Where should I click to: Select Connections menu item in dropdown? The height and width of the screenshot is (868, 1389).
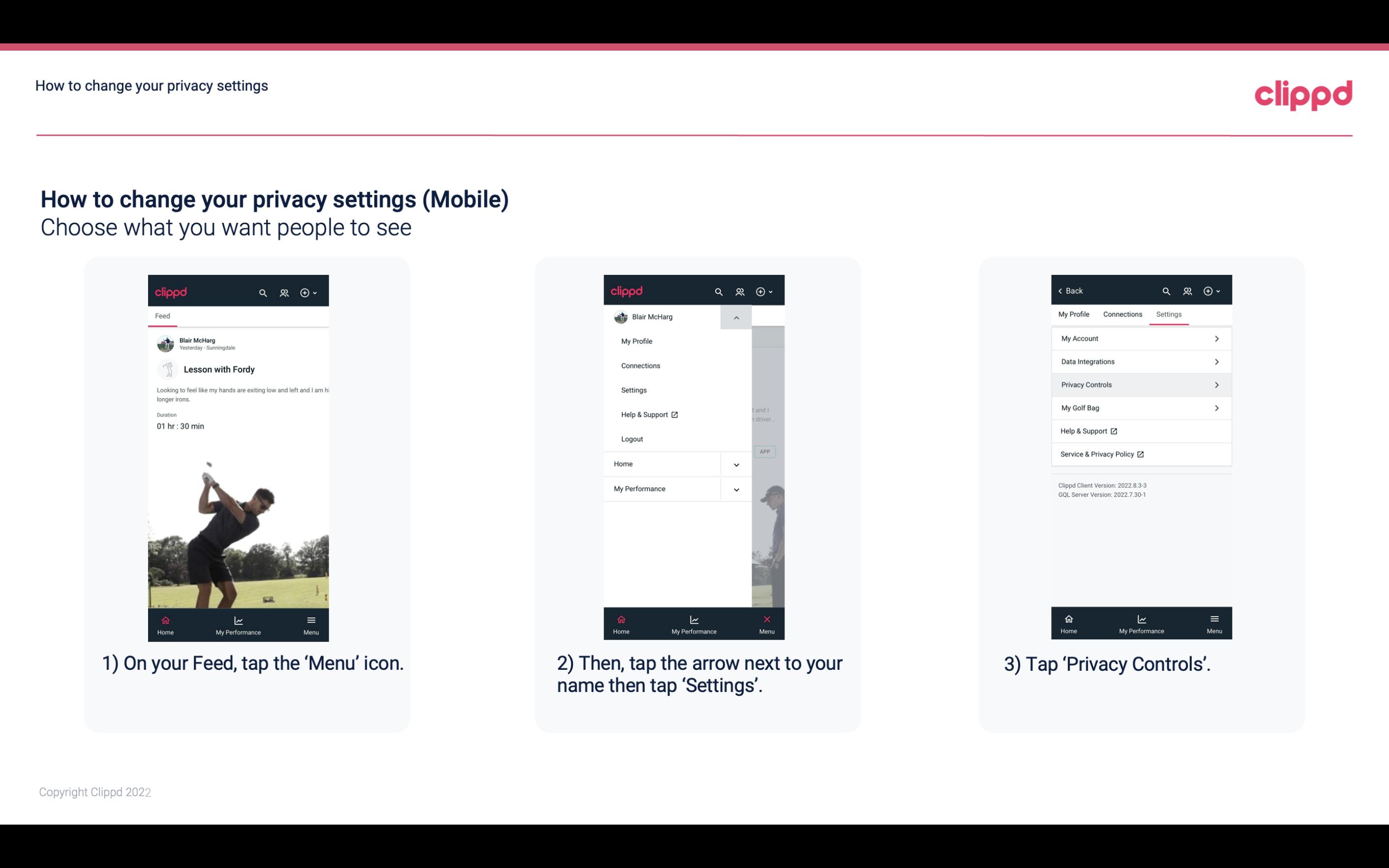point(640,365)
